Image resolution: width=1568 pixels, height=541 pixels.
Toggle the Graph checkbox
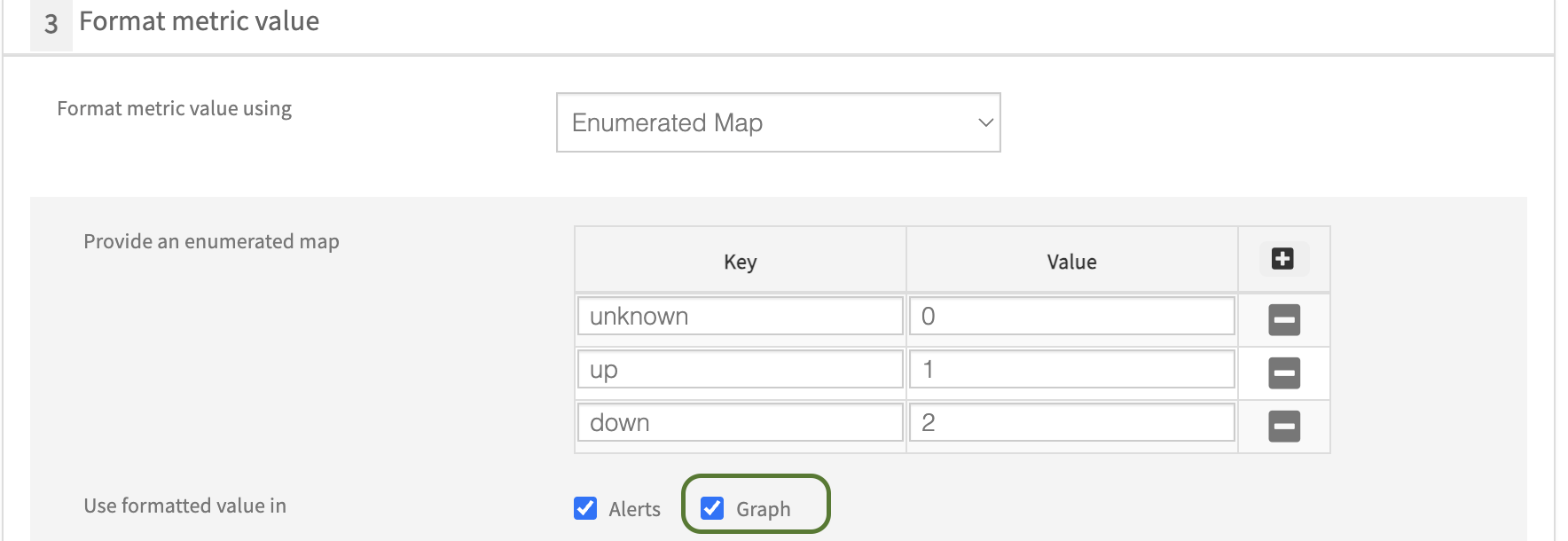pos(712,508)
